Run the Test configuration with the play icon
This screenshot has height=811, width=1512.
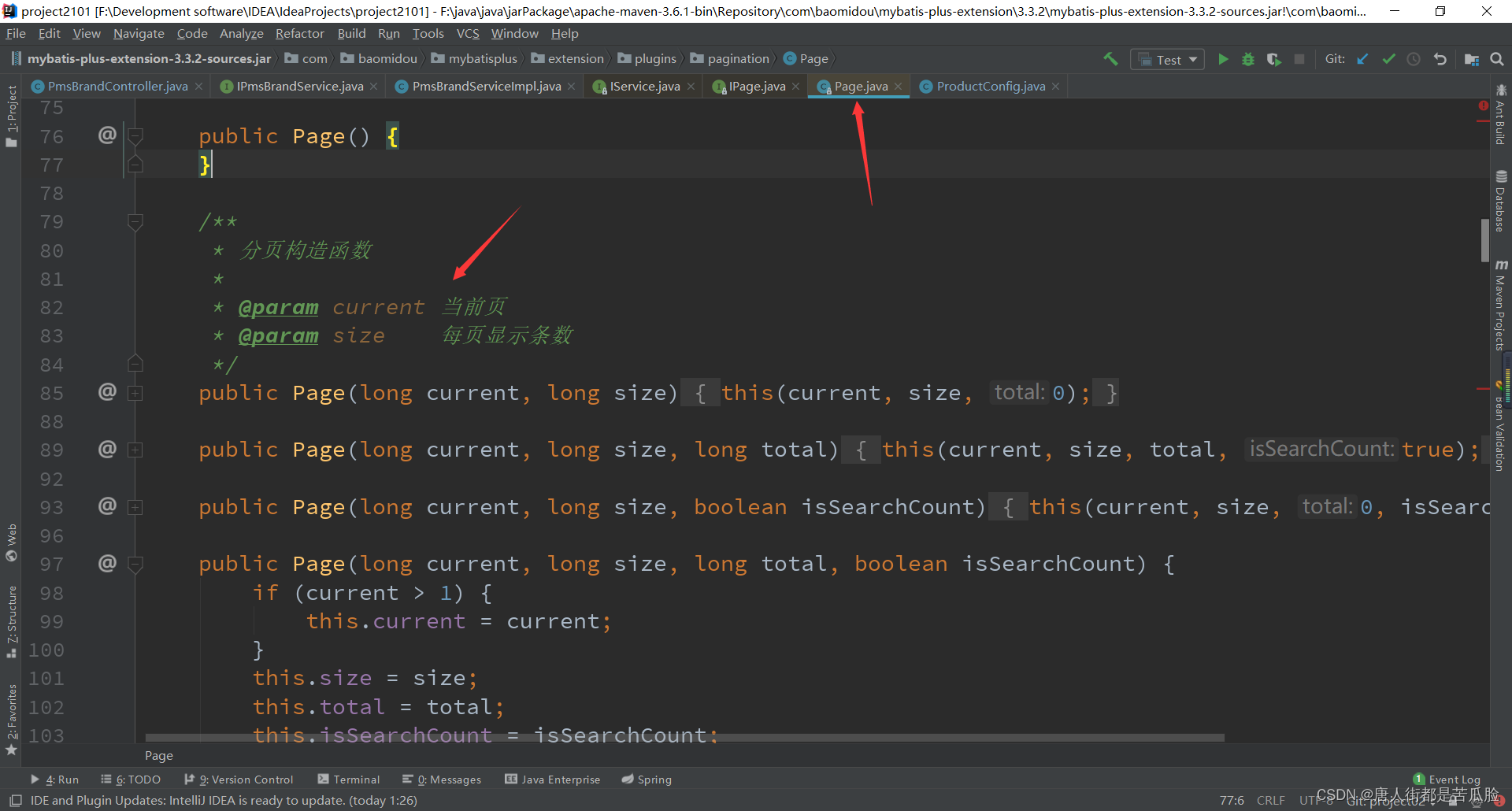pos(1223,59)
